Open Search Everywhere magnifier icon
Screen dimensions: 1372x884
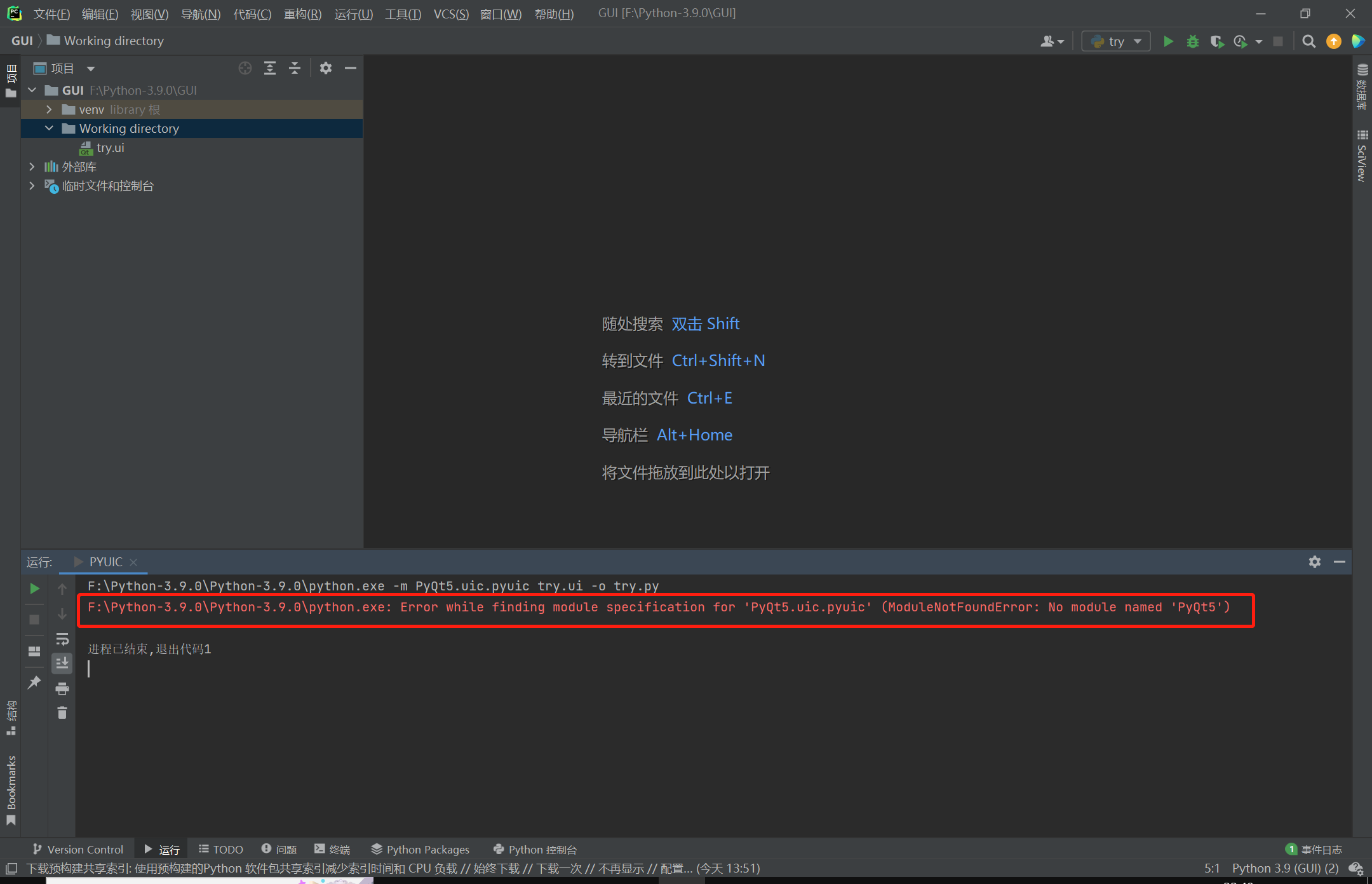pyautogui.click(x=1308, y=41)
